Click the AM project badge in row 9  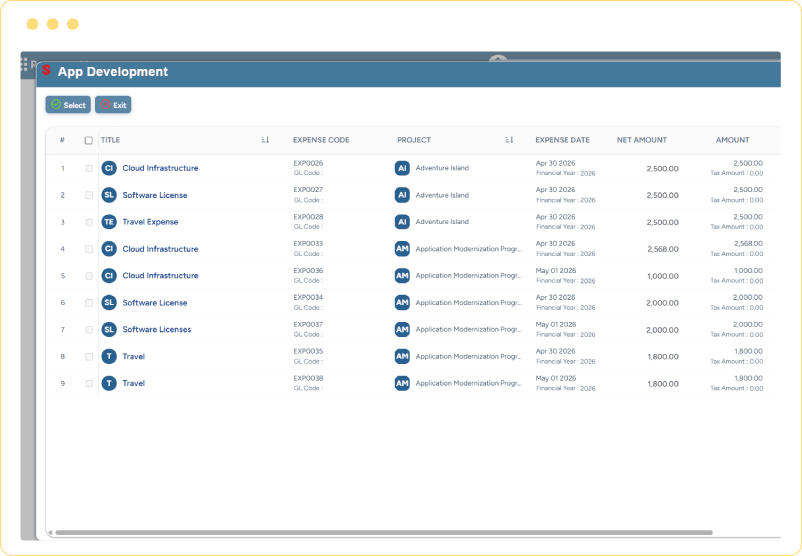click(x=402, y=383)
